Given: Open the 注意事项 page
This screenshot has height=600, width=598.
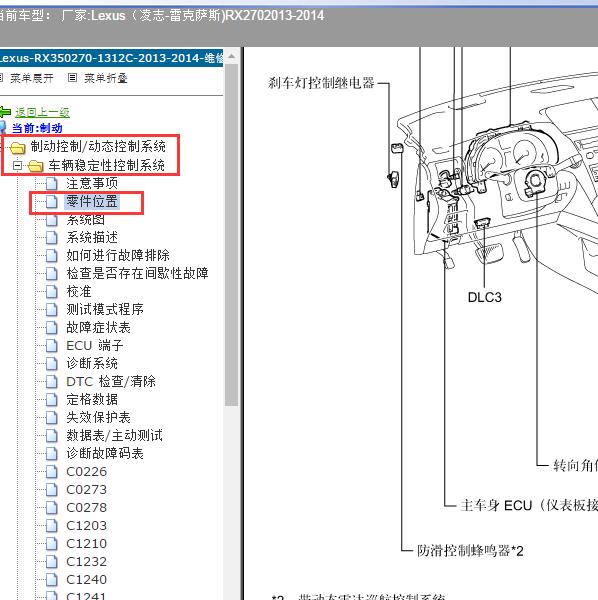Looking at the screenshot, I should 92,183.
